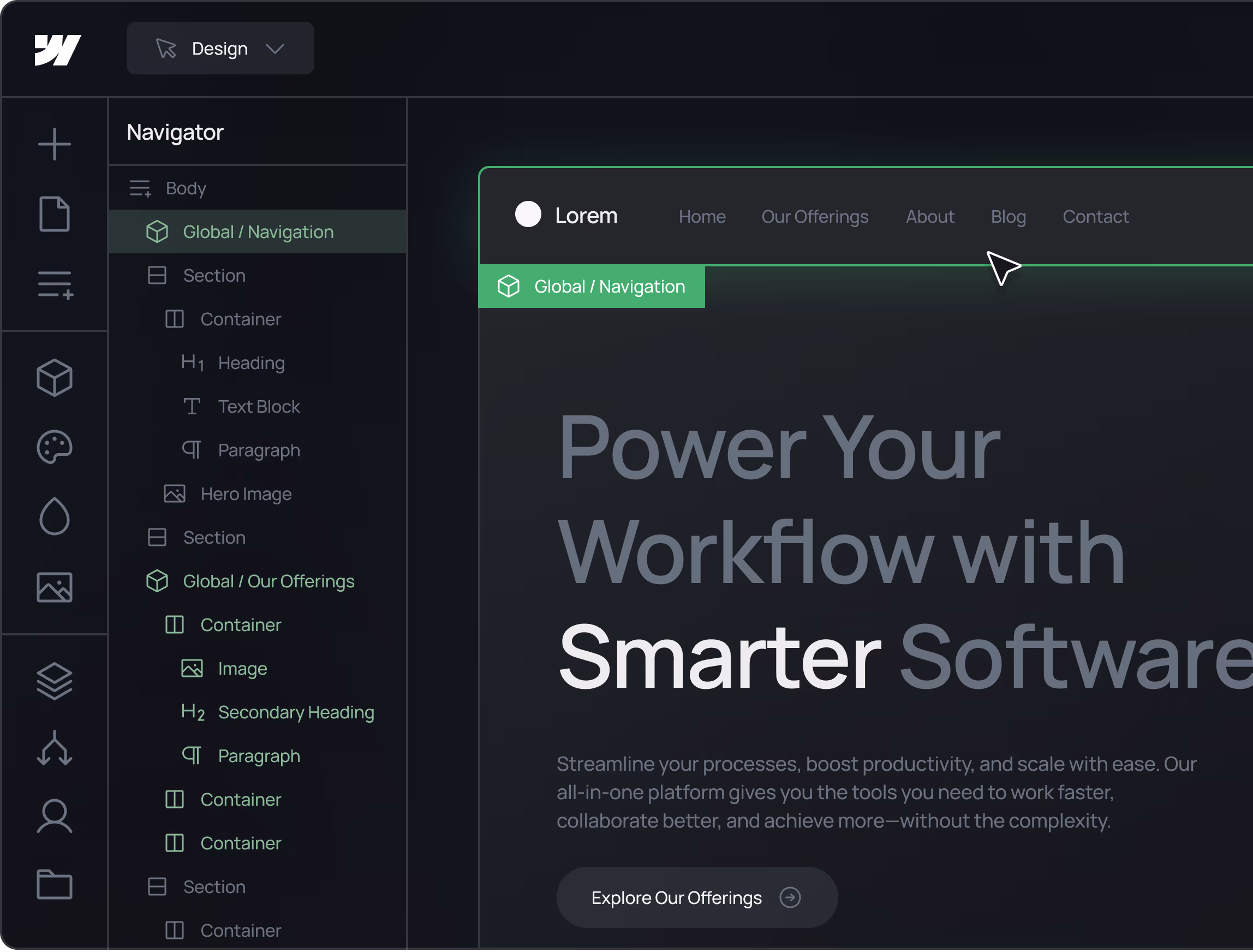This screenshot has height=952, width=1253.
Task: Click the T icon beside Text Block
Action: click(x=192, y=406)
